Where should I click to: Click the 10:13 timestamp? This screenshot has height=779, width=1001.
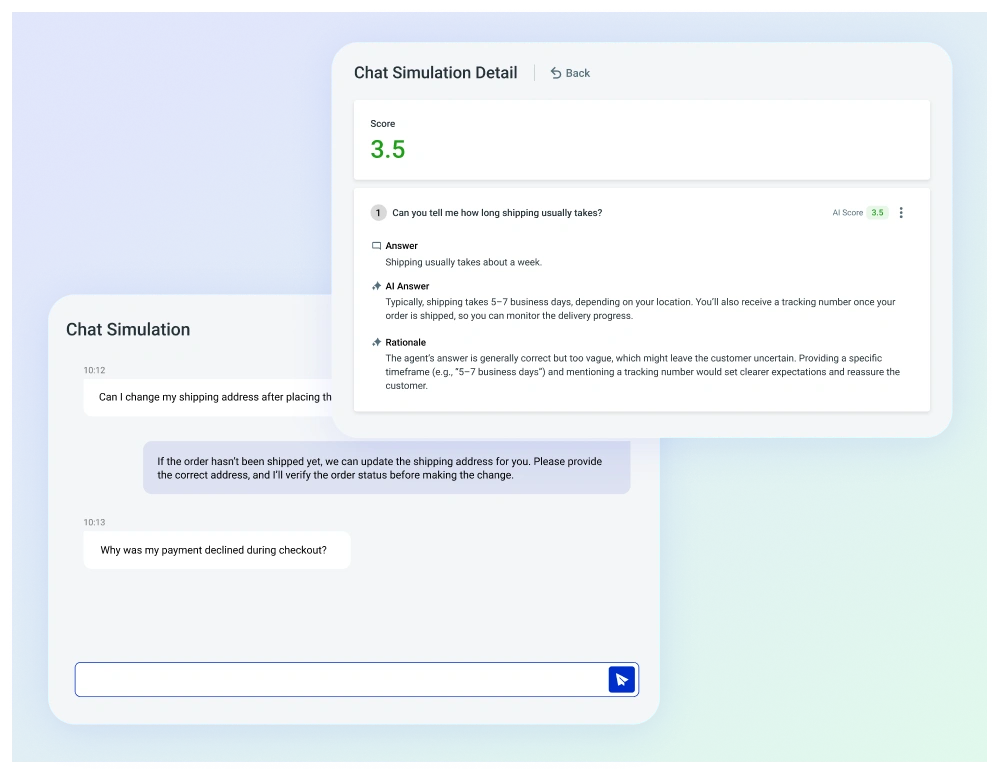coord(94,522)
